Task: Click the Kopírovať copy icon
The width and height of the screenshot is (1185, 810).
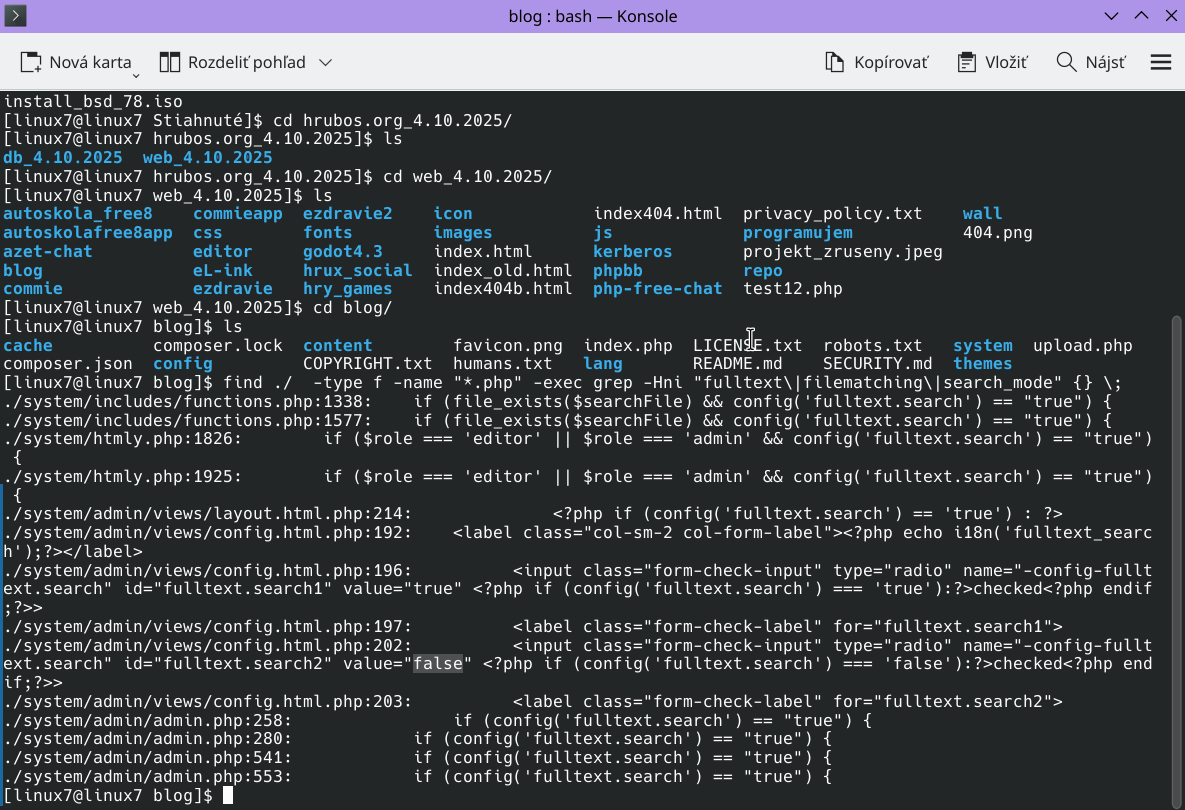Action: pos(835,62)
